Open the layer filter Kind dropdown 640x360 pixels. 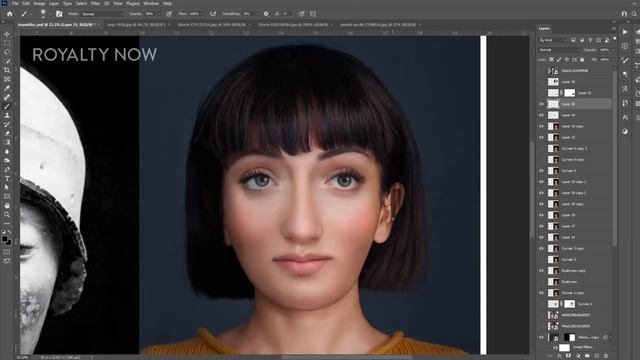click(553, 40)
